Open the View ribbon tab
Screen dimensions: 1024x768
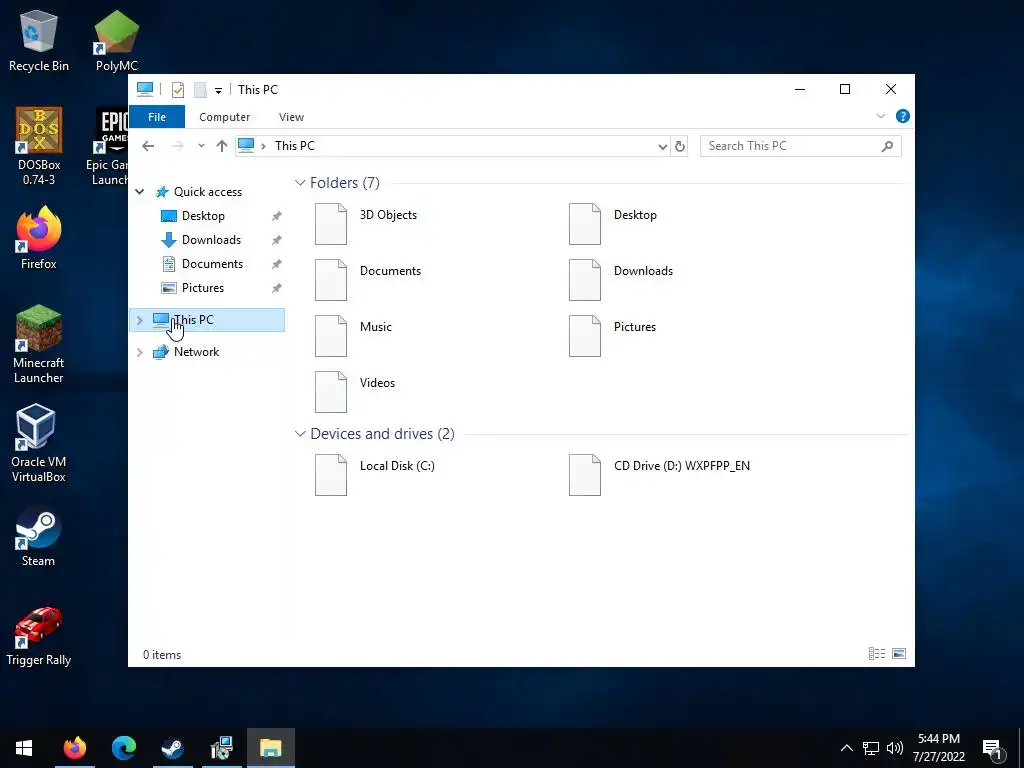coord(291,117)
